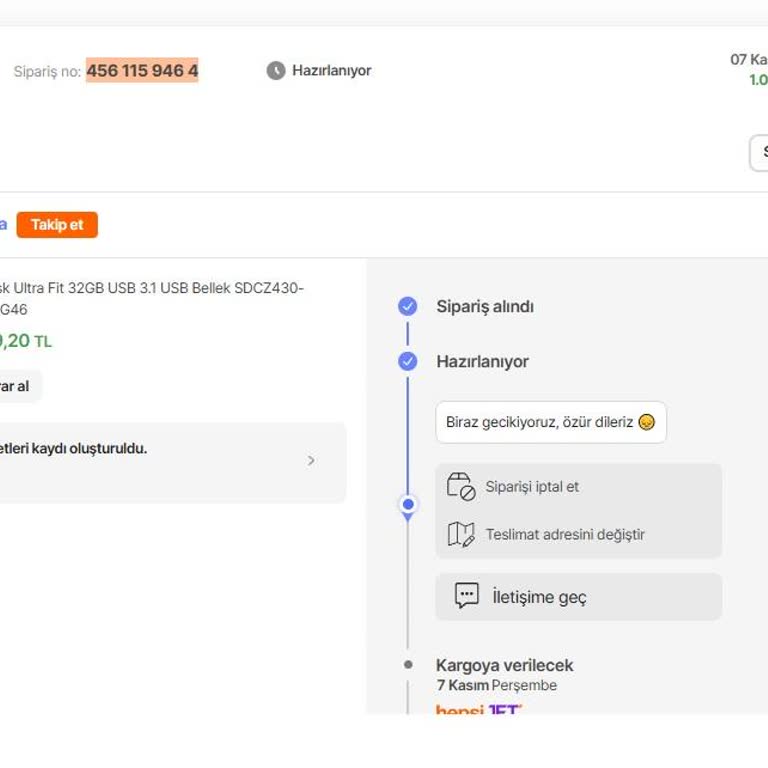Click the orange Takip et button
768x768 pixels.
57,225
